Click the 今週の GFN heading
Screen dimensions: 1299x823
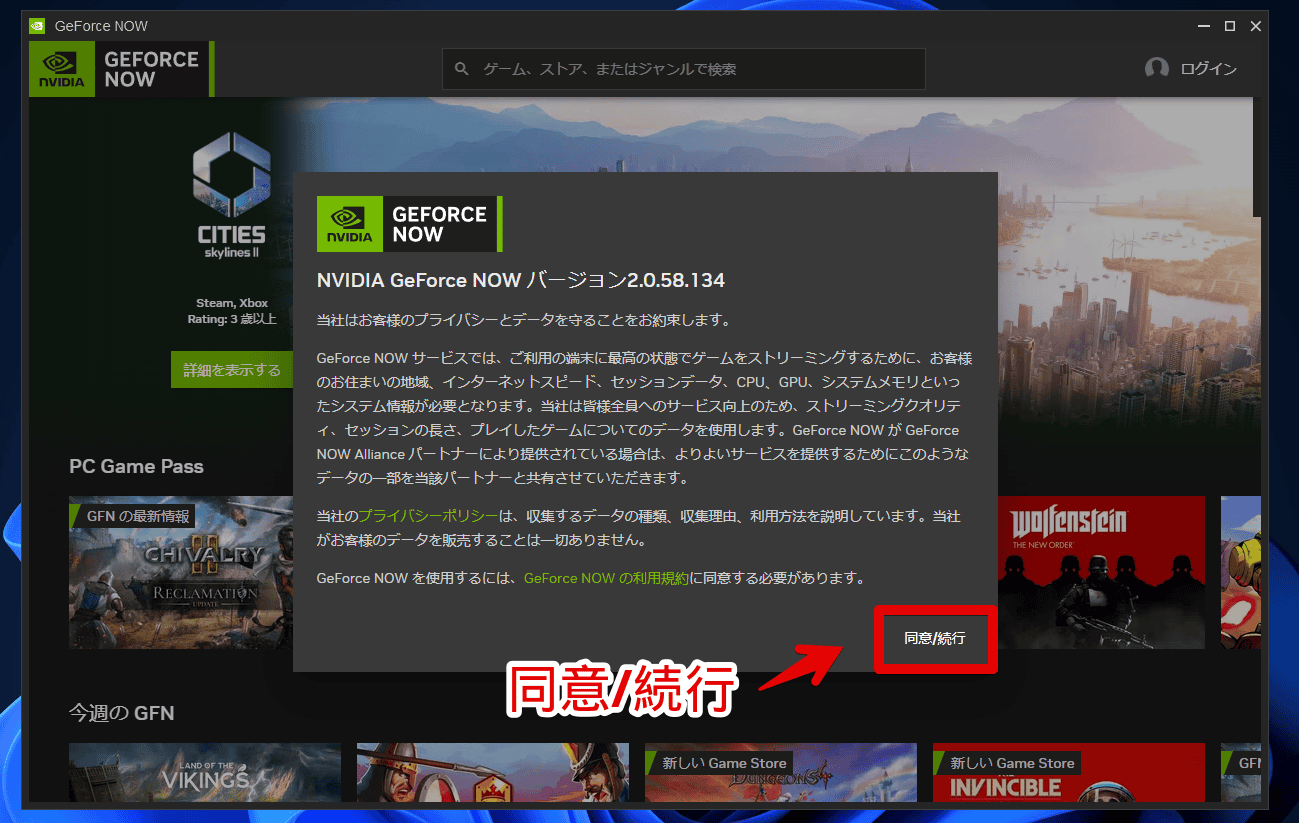coord(122,713)
